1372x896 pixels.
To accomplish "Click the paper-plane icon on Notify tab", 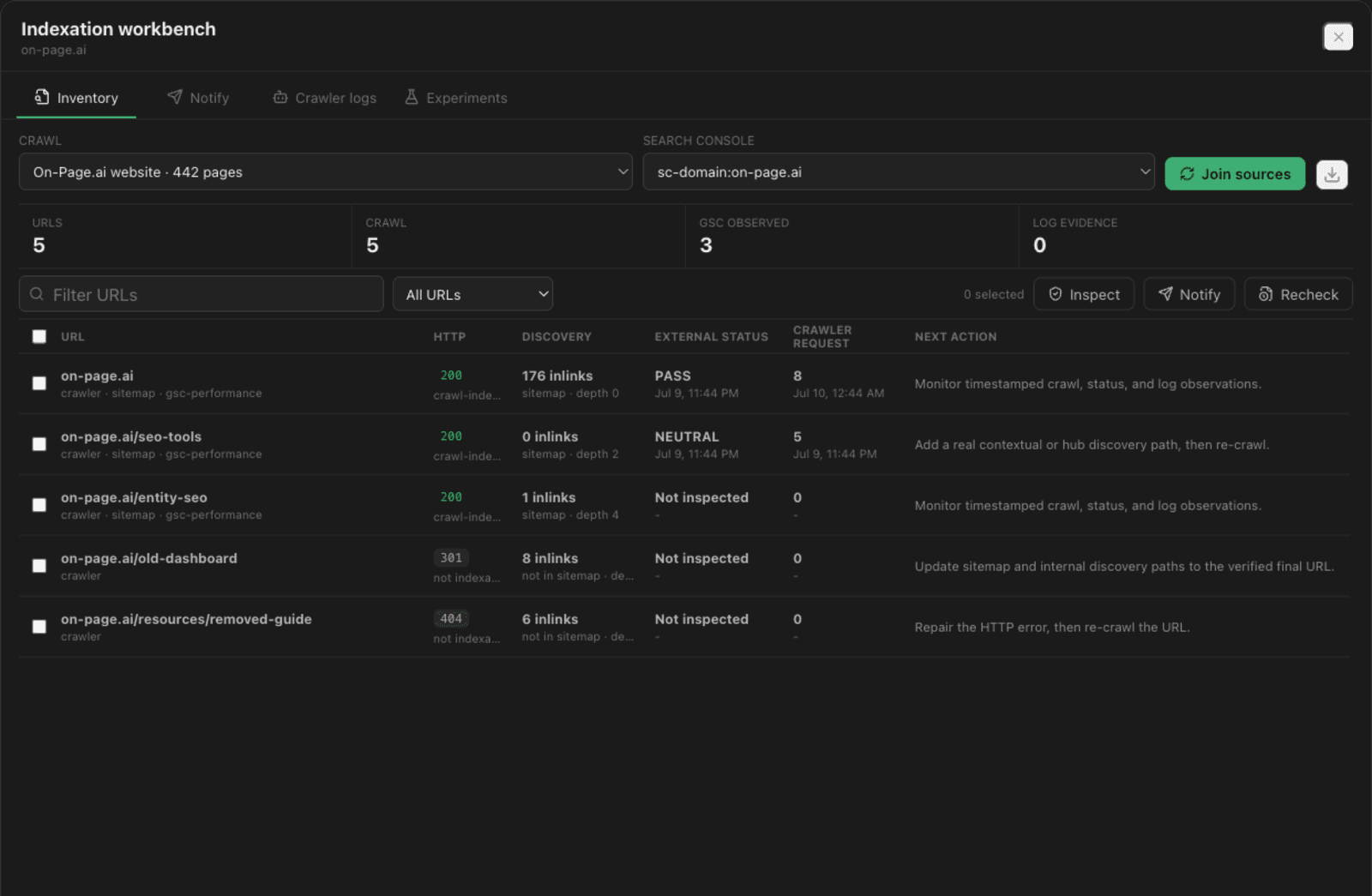I will pos(174,97).
